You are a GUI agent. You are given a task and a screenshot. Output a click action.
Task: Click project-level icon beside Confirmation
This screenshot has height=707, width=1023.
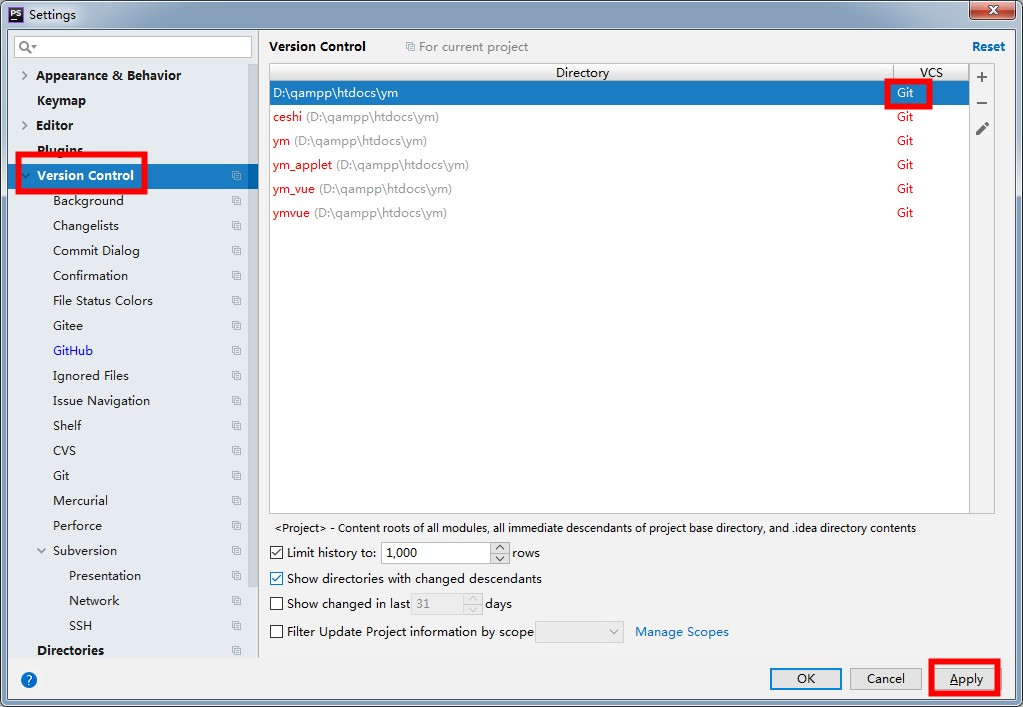point(236,276)
